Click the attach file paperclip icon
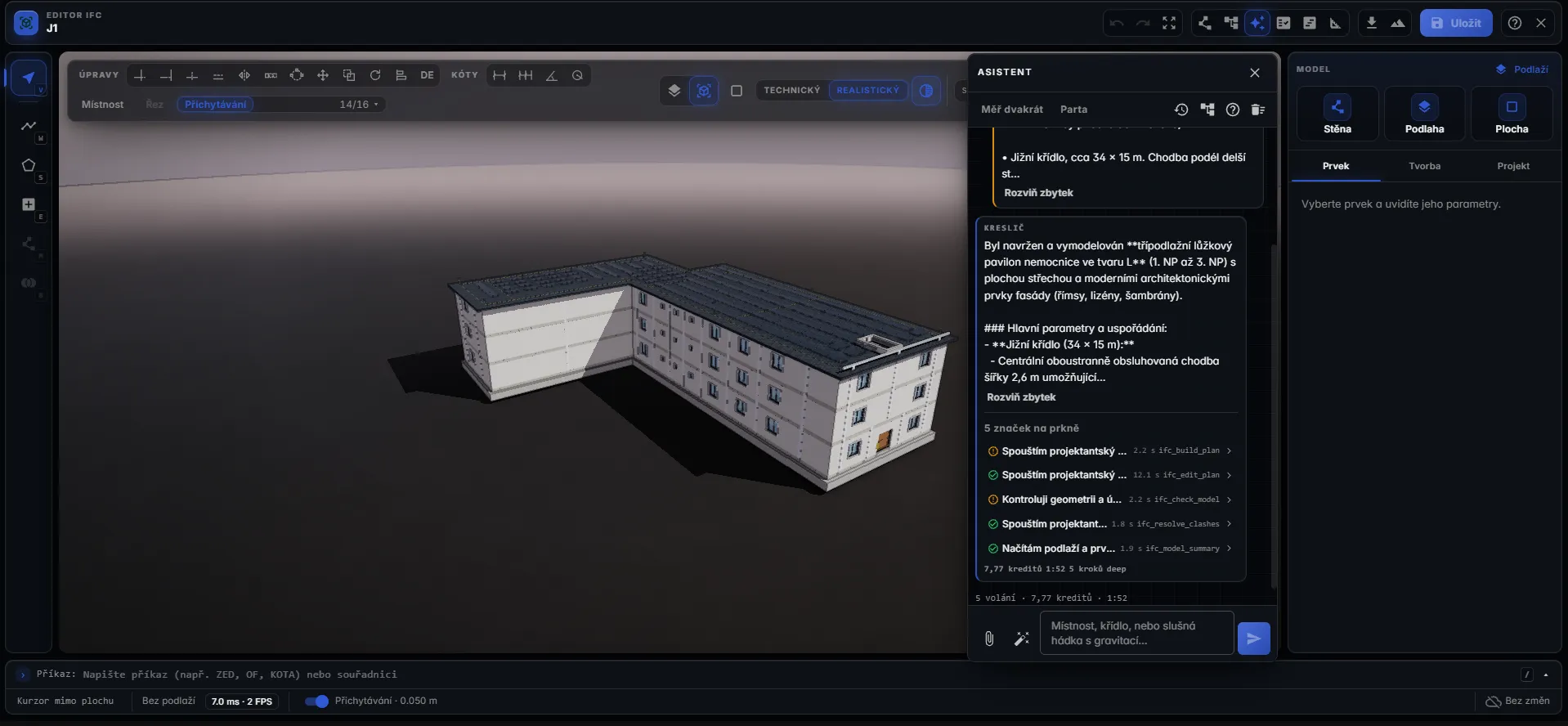Viewport: 1568px width, 726px height. coord(989,639)
